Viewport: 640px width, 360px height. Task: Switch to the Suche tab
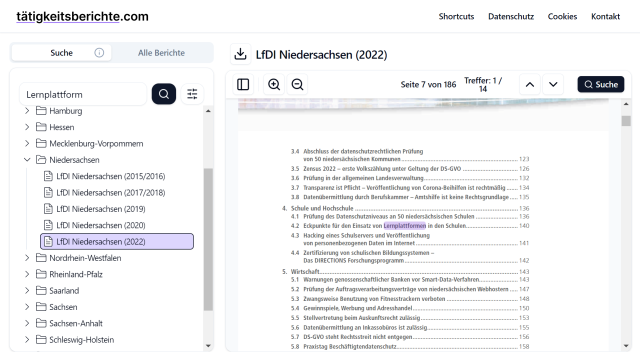[x=61, y=53]
